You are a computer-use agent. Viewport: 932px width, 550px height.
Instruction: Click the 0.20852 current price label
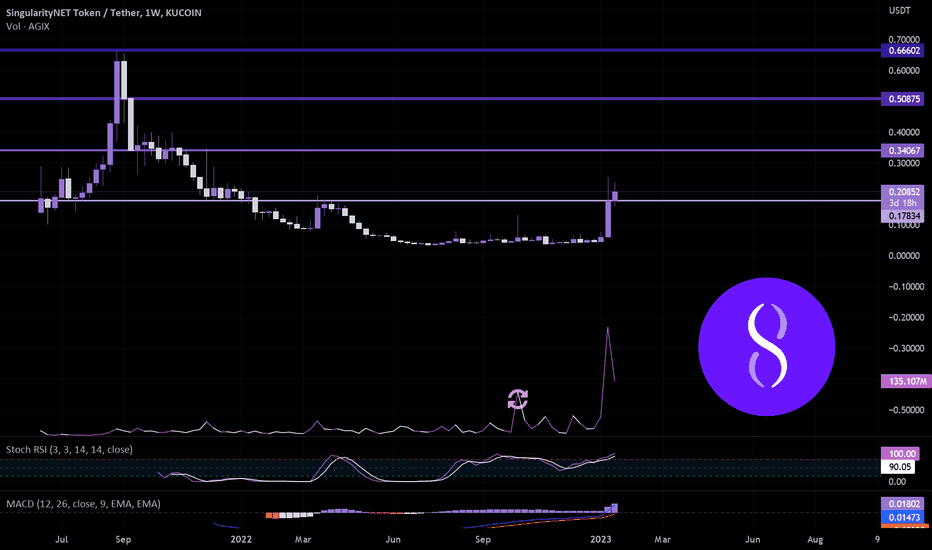tap(903, 191)
